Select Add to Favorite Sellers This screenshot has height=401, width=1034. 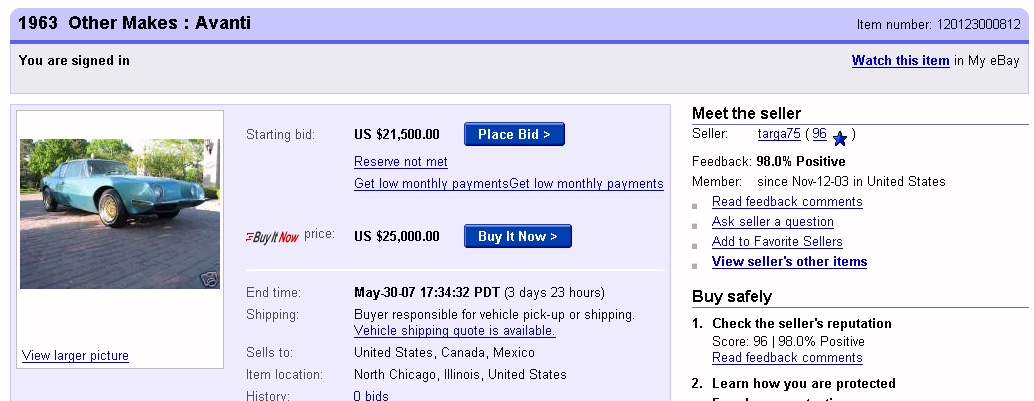(x=777, y=241)
